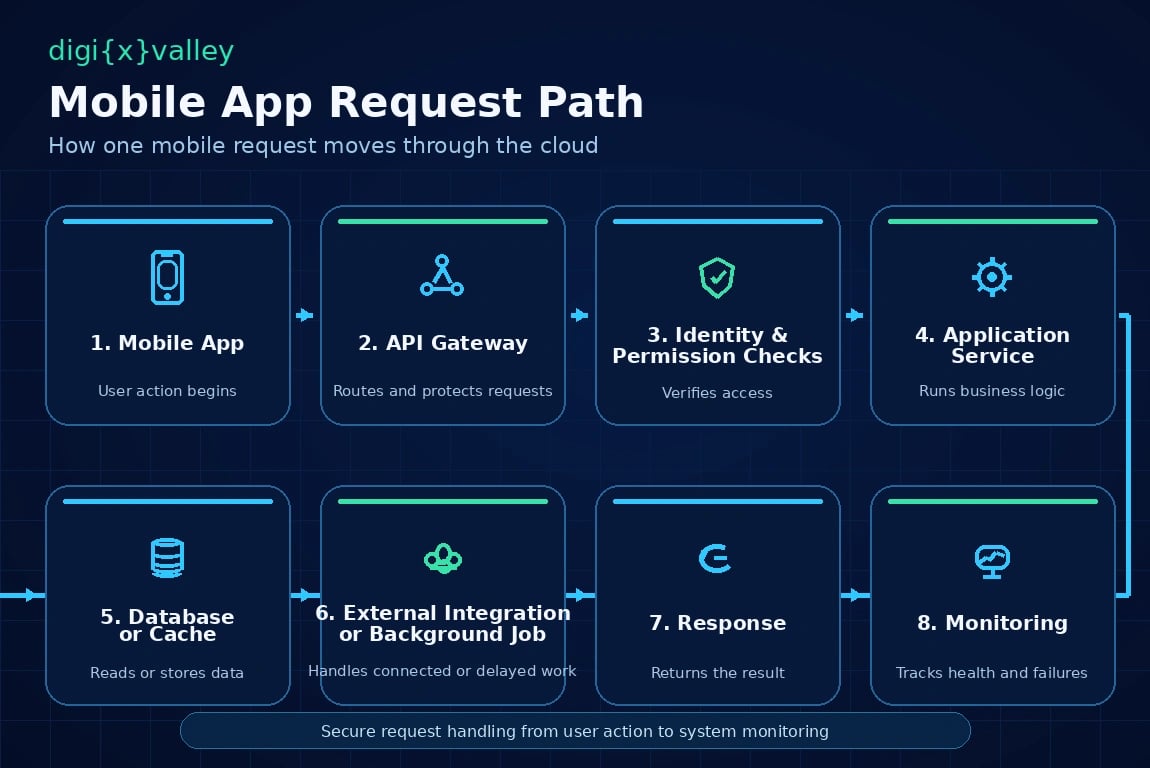
Task: Click the "Reads or stores data" caption
Action: point(166,673)
